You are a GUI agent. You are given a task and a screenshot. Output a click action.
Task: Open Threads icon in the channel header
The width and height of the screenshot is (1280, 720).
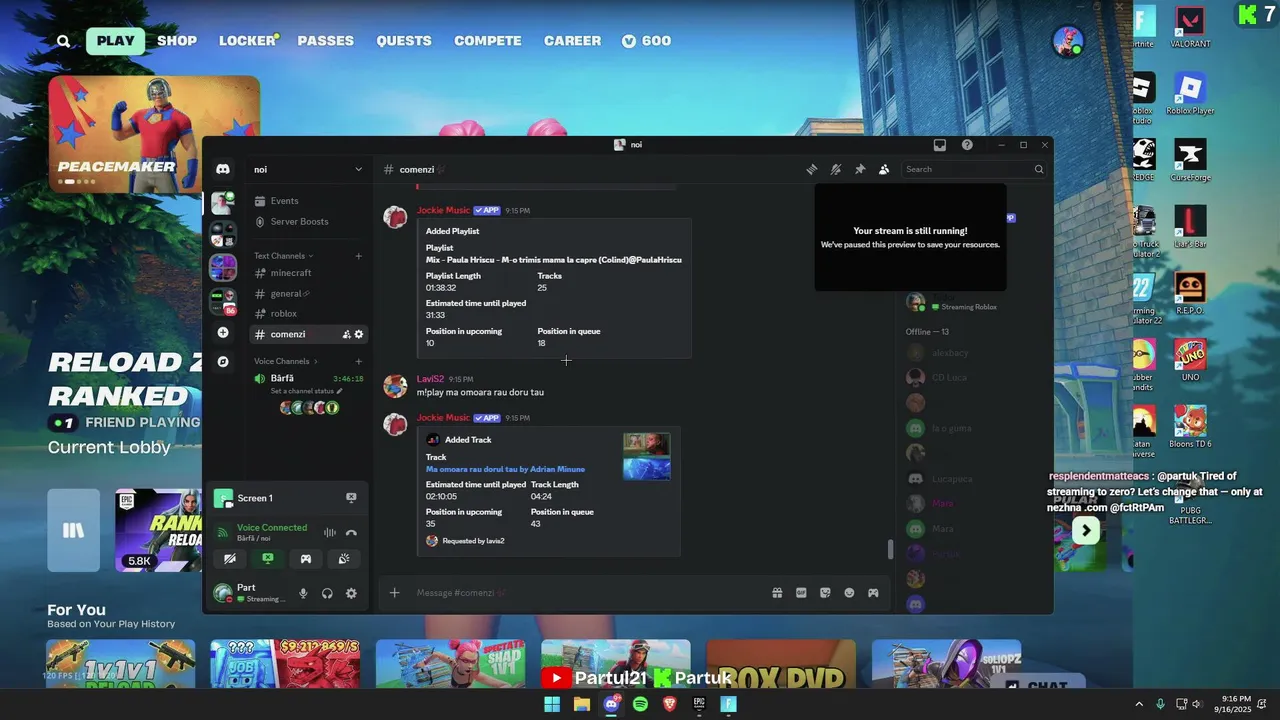[812, 169]
